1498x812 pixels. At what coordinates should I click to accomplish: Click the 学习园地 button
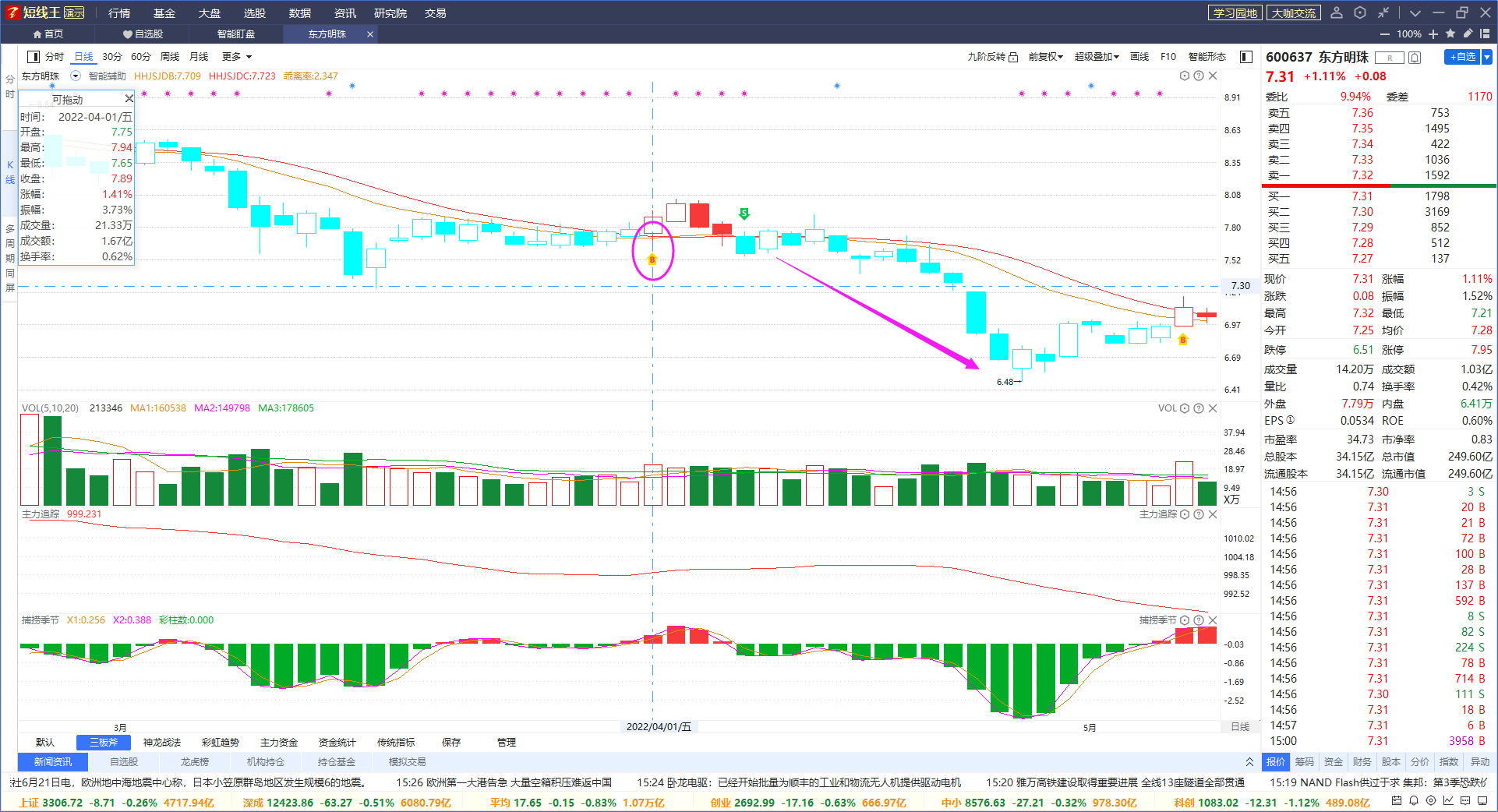[1235, 13]
